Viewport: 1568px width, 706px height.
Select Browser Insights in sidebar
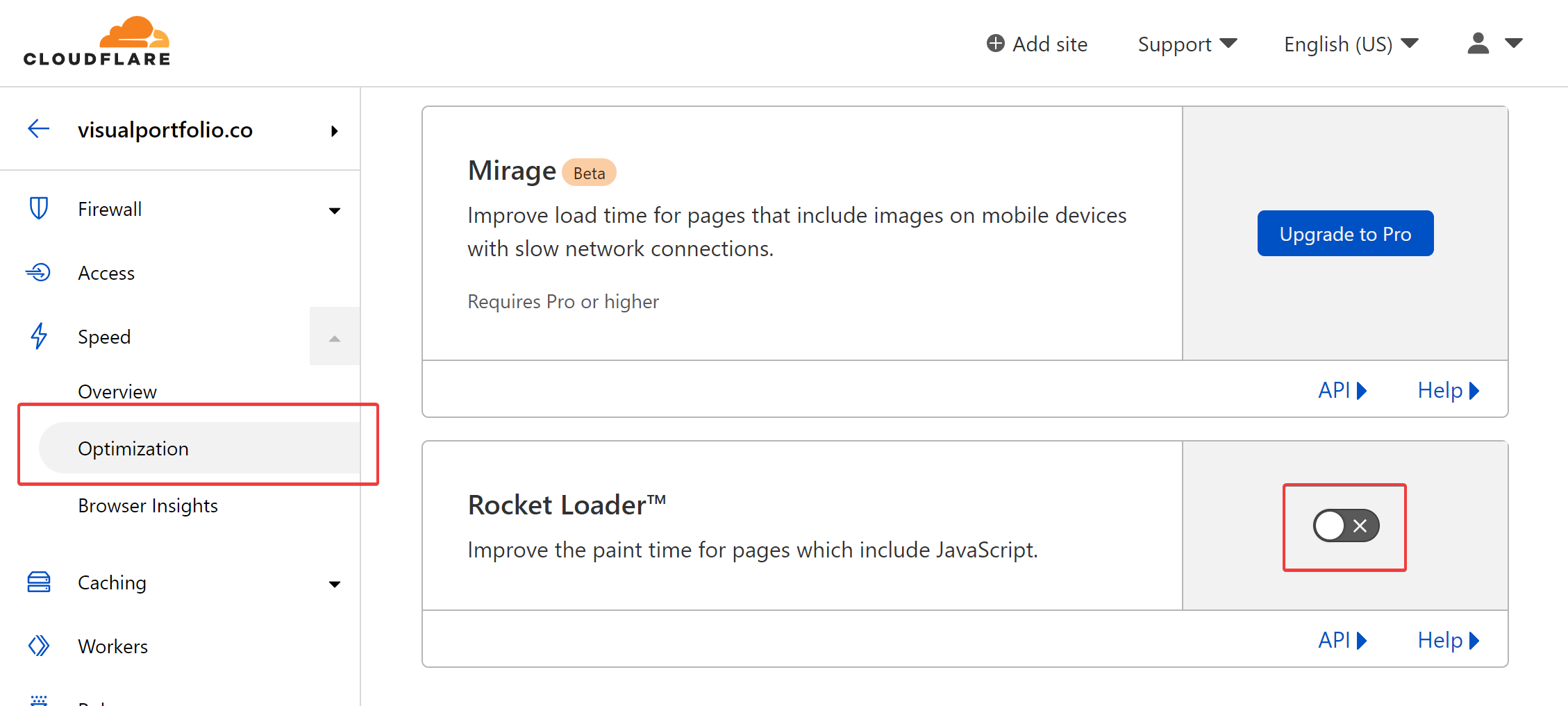tap(148, 505)
